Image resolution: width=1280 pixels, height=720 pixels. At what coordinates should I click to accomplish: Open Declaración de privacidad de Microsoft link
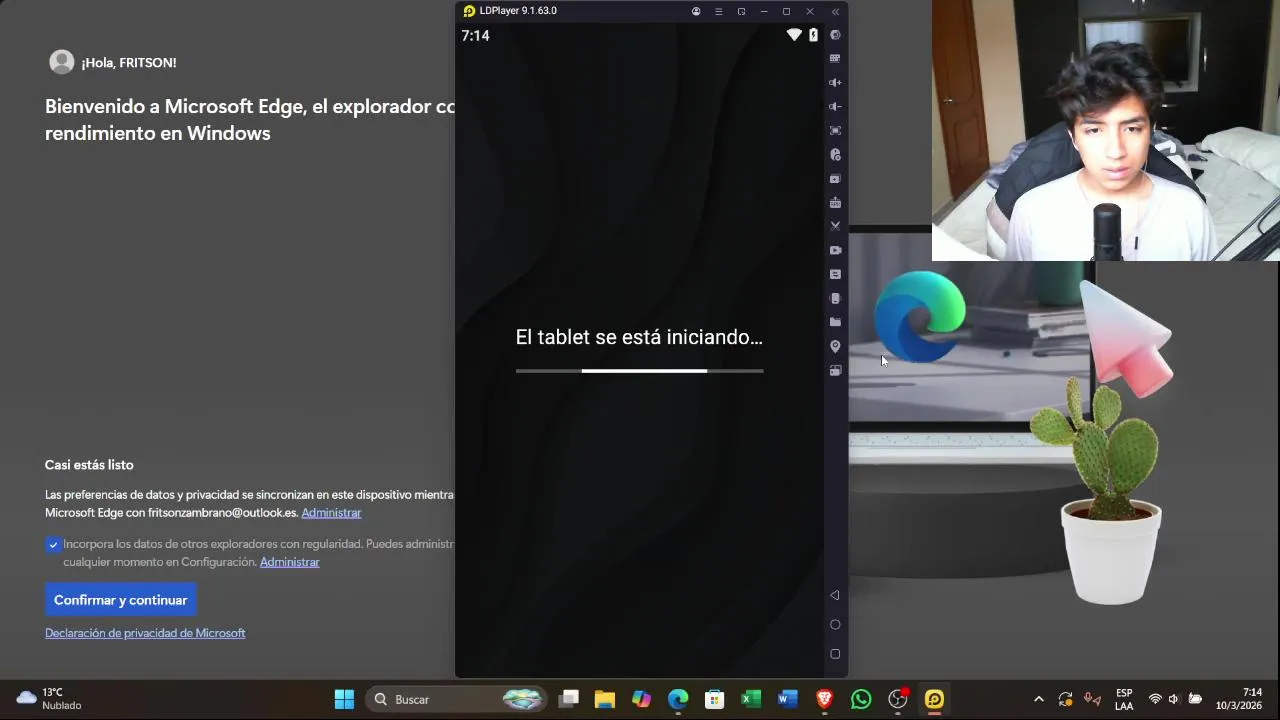[145, 633]
